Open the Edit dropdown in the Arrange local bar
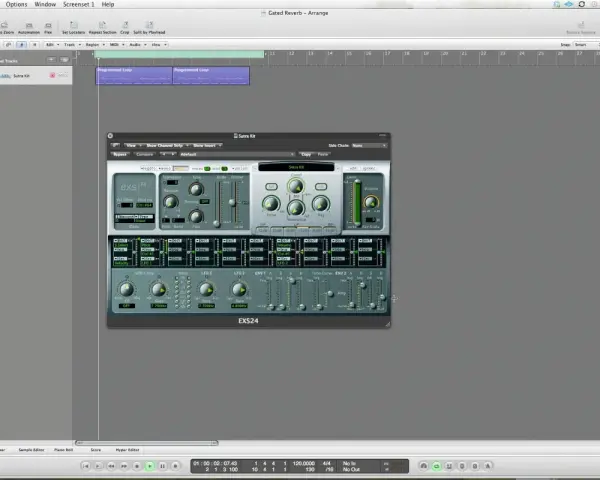This screenshot has height=480, width=600. (x=52, y=45)
